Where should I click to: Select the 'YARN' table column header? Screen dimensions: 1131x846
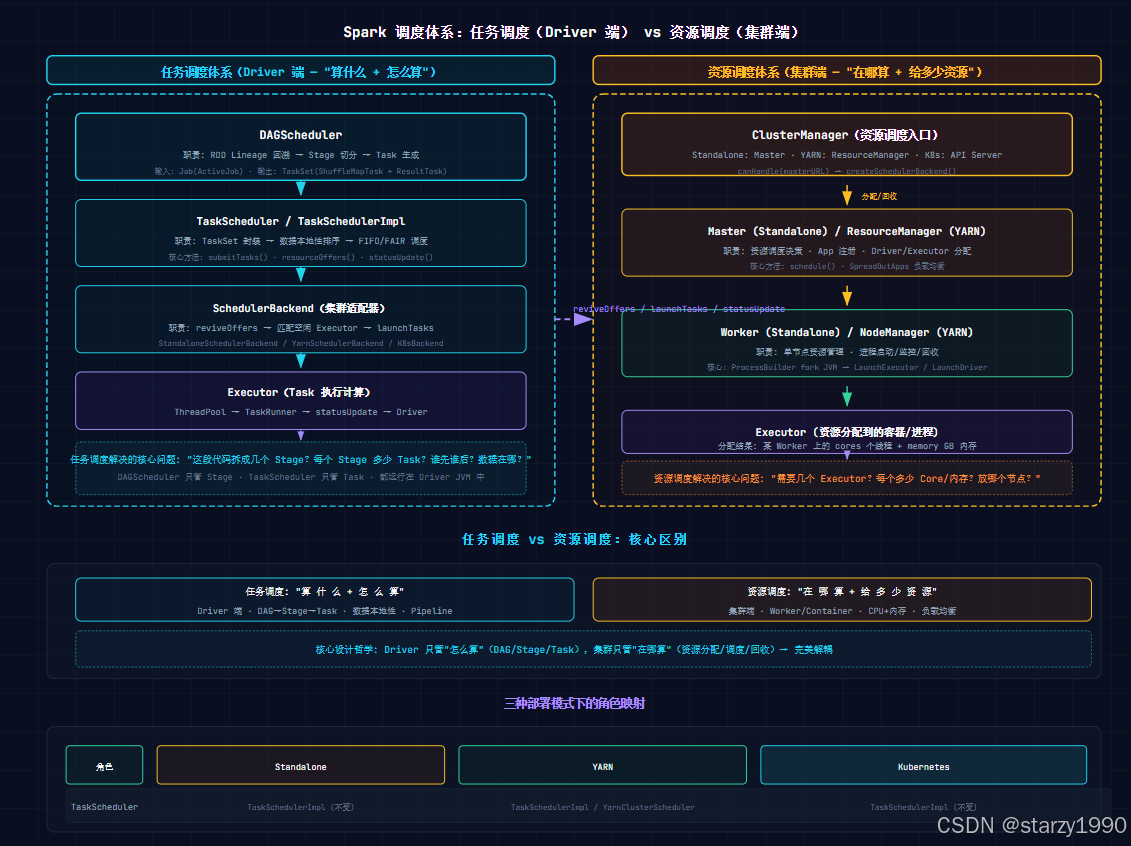pos(602,765)
